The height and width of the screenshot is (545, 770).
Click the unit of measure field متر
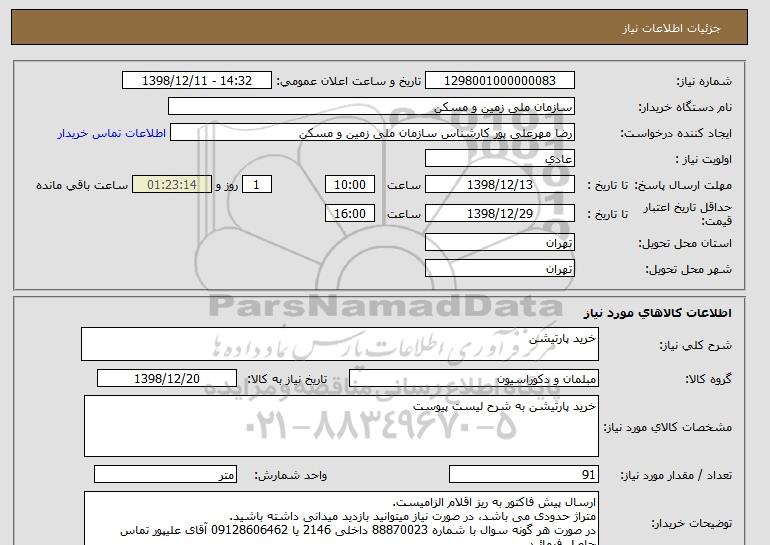click(165, 475)
